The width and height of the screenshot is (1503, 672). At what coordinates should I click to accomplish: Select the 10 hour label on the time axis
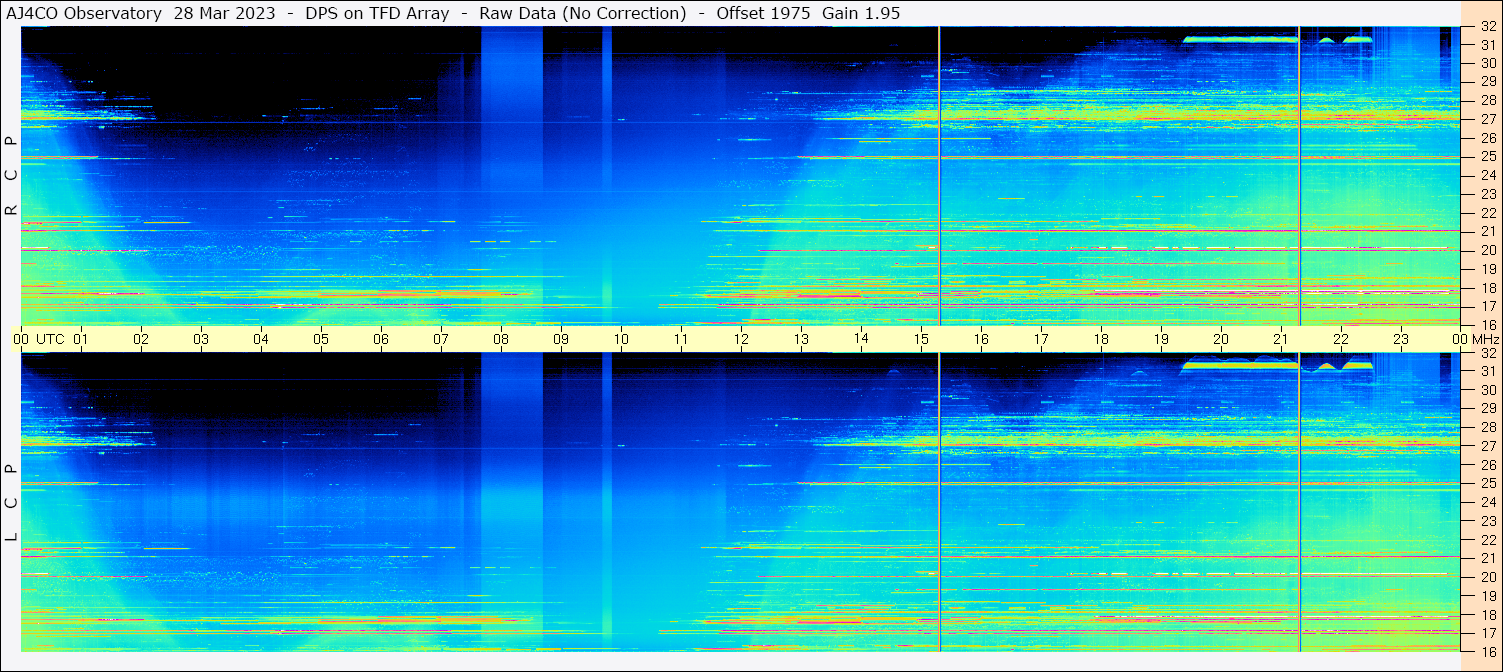tap(621, 339)
